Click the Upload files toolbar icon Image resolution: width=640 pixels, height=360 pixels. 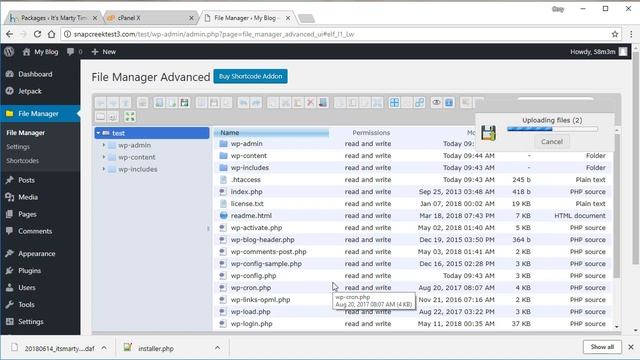184,102
